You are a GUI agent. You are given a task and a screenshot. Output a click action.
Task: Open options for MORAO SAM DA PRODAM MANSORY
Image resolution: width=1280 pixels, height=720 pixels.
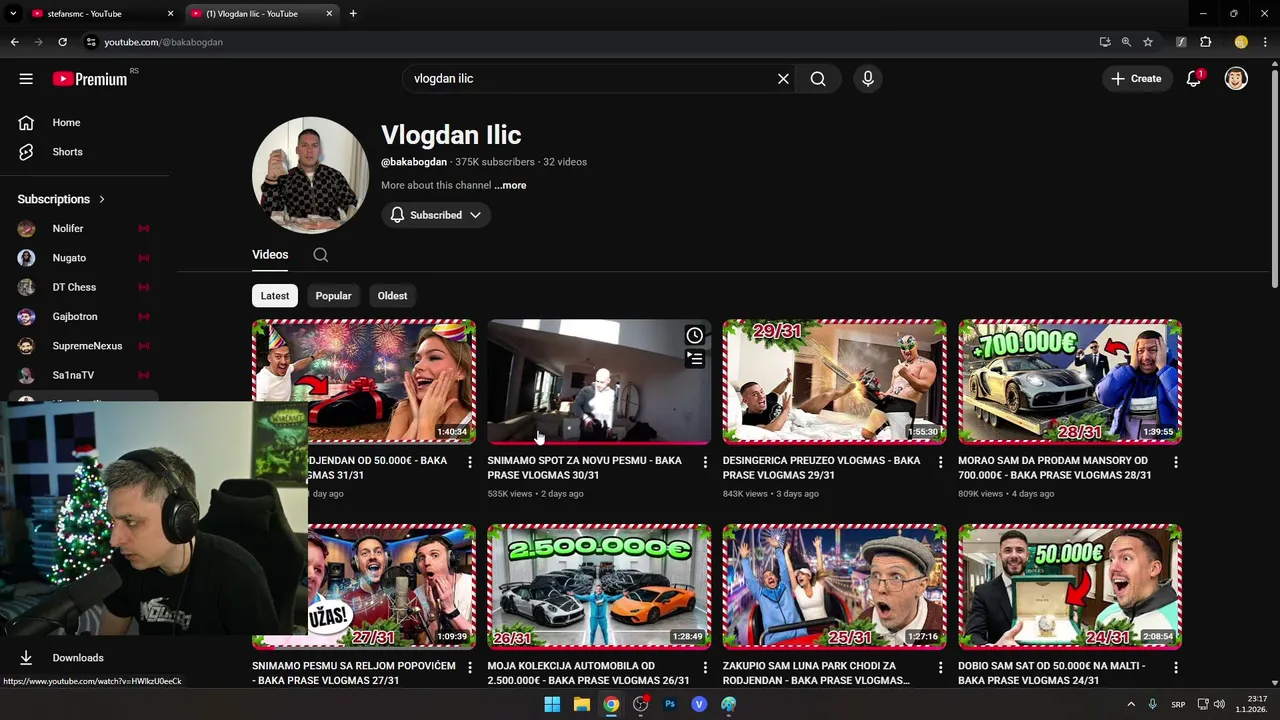pyautogui.click(x=1175, y=462)
